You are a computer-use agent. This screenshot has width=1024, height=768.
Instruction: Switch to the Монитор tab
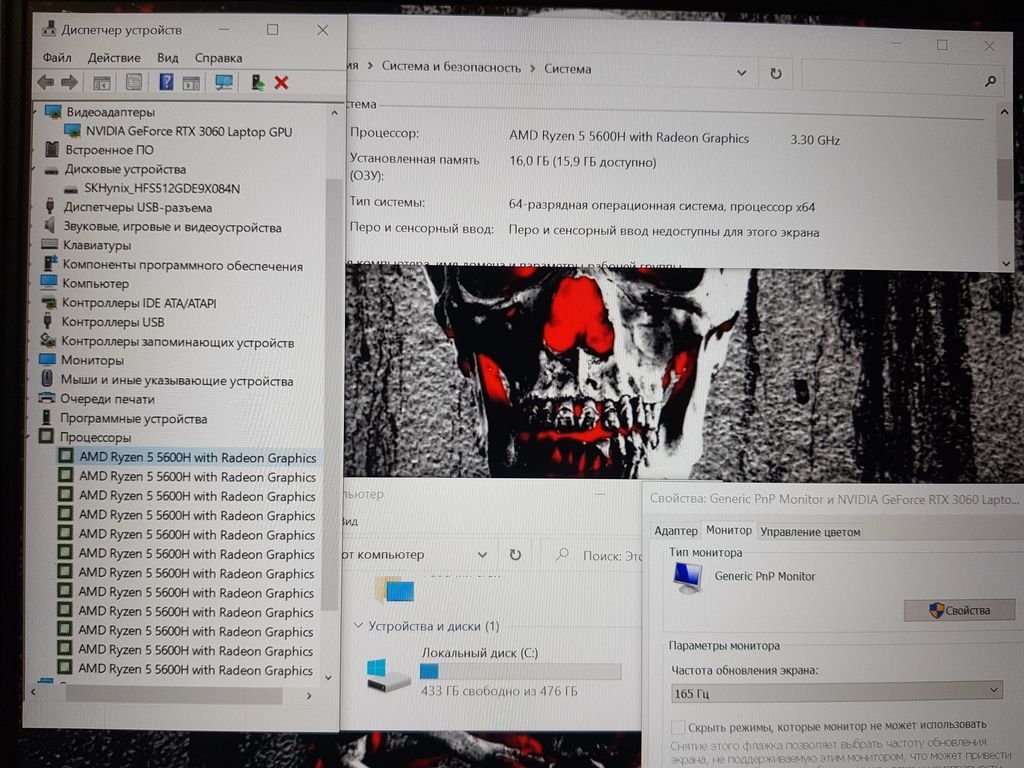729,530
